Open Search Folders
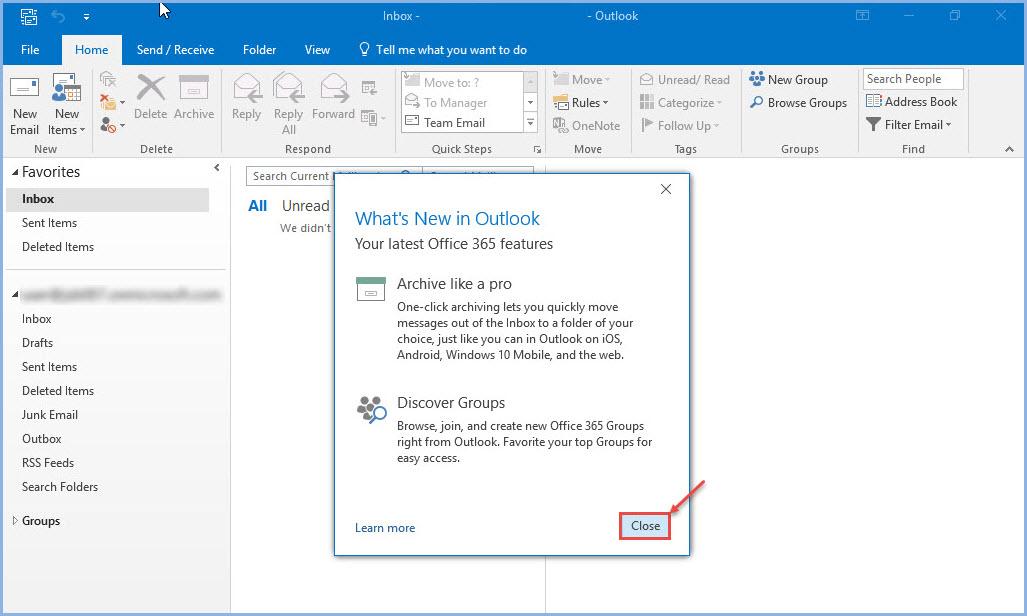The width and height of the screenshot is (1027, 616). 60,487
